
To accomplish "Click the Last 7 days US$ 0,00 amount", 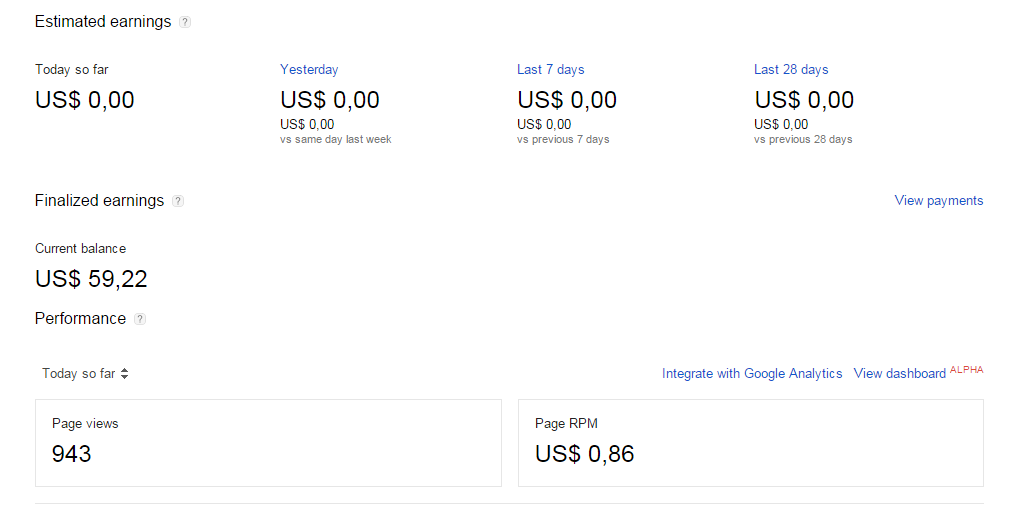I will coord(567,100).
